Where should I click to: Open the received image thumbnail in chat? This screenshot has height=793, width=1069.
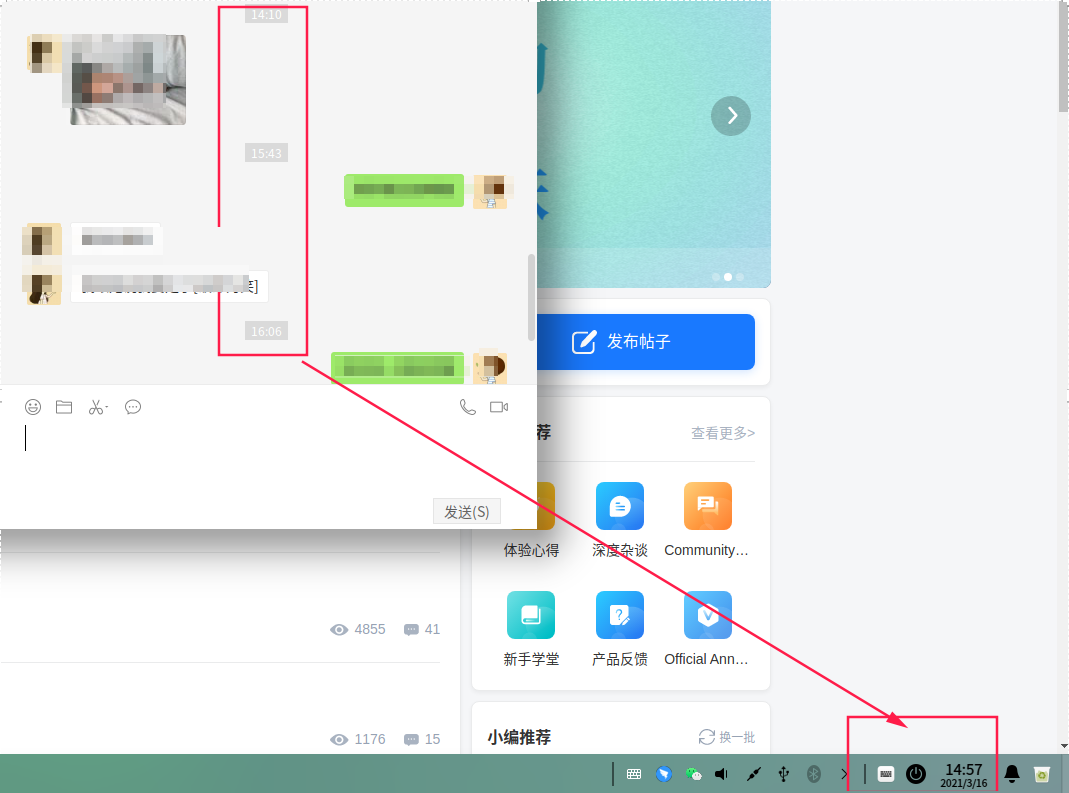127,79
